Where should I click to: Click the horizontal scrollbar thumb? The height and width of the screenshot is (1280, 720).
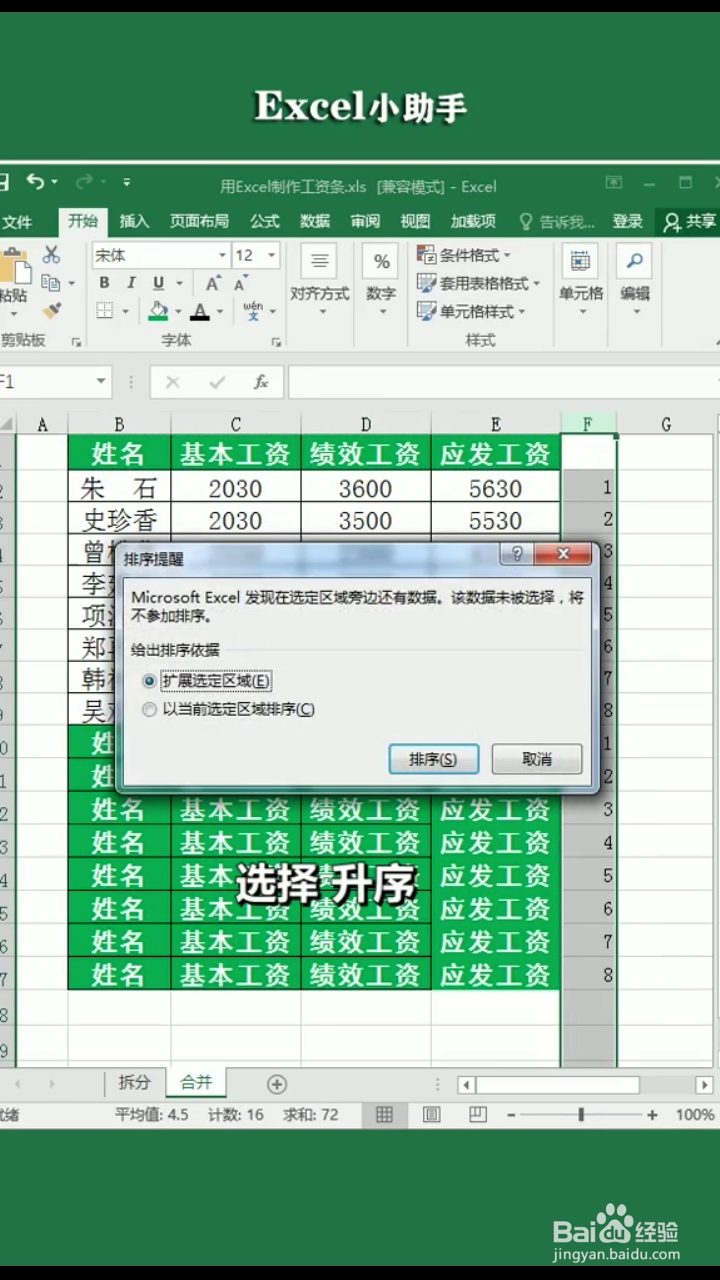[x=557, y=1085]
